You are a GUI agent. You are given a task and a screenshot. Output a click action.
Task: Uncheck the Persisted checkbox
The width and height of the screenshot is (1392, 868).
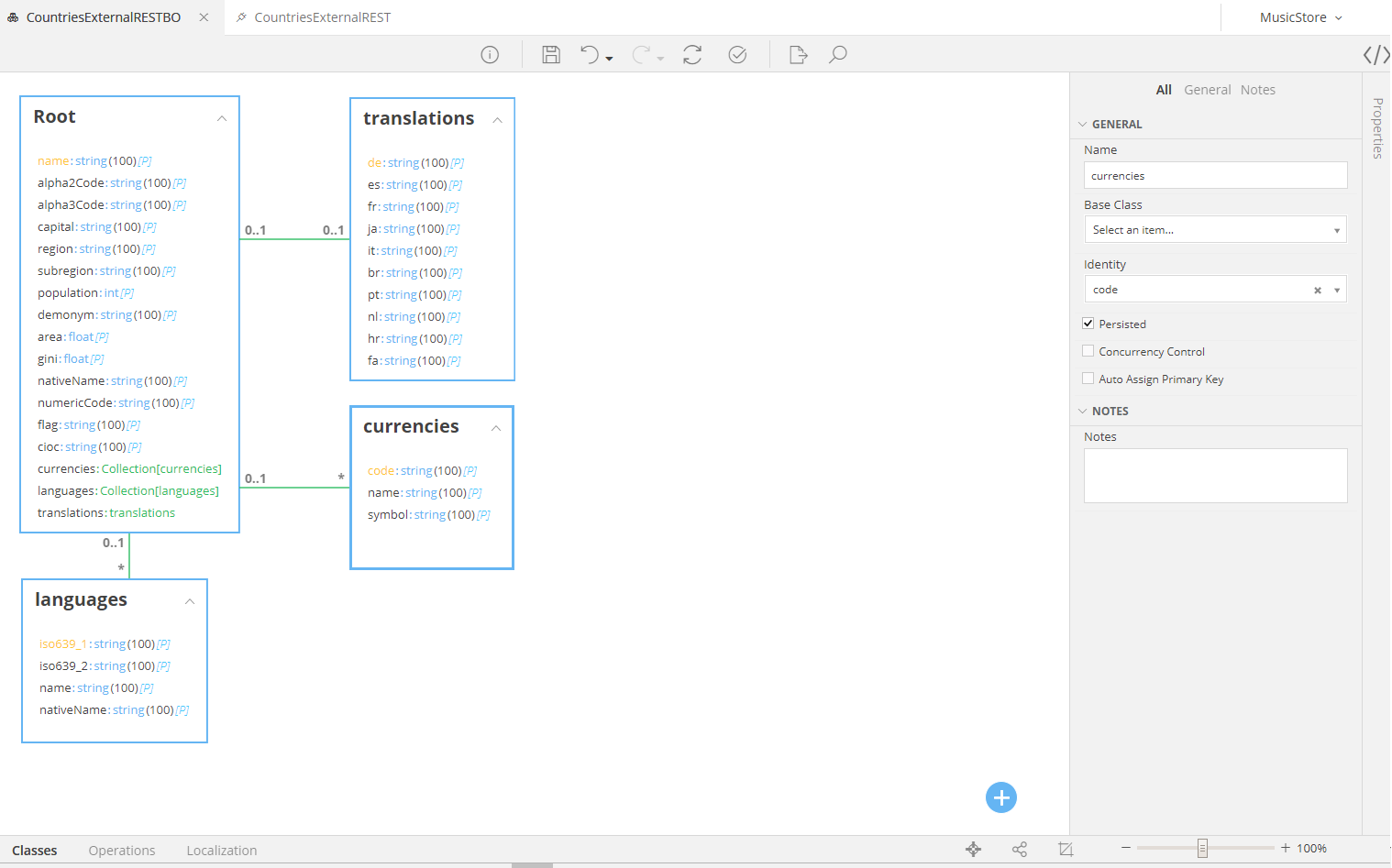(1088, 324)
